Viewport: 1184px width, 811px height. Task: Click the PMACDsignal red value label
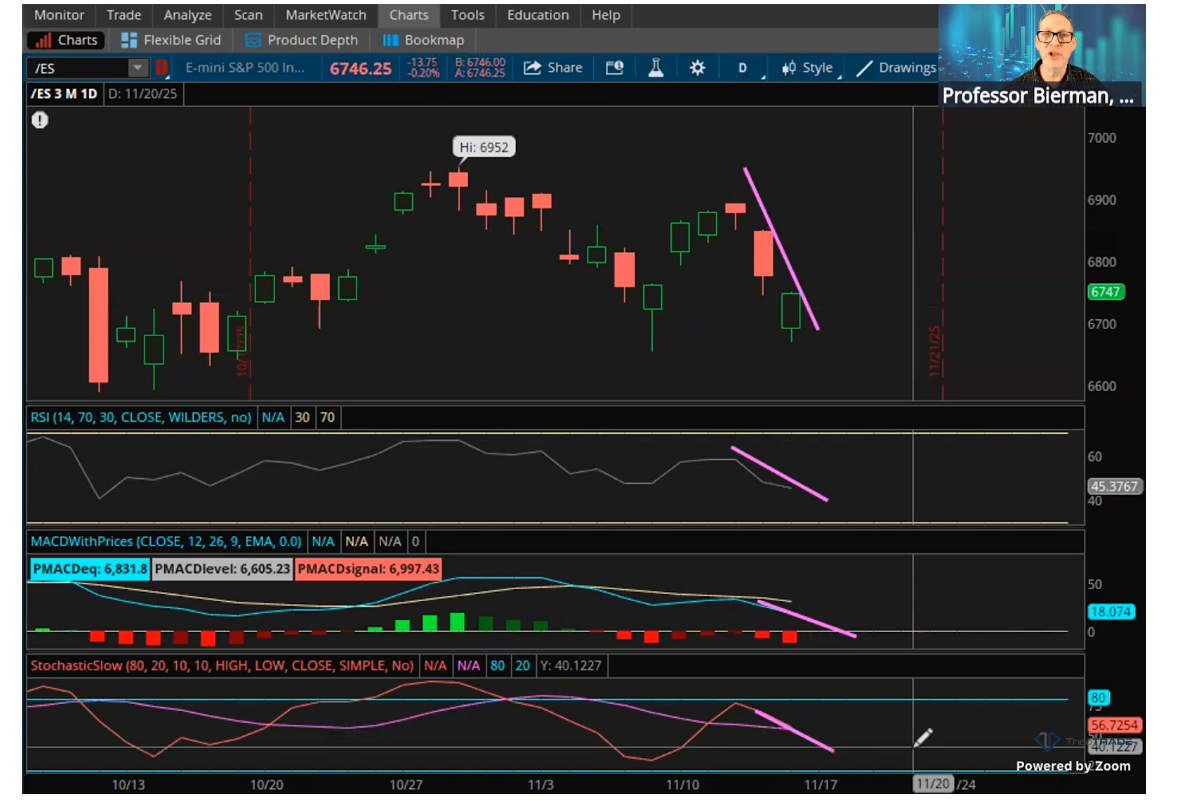click(369, 569)
